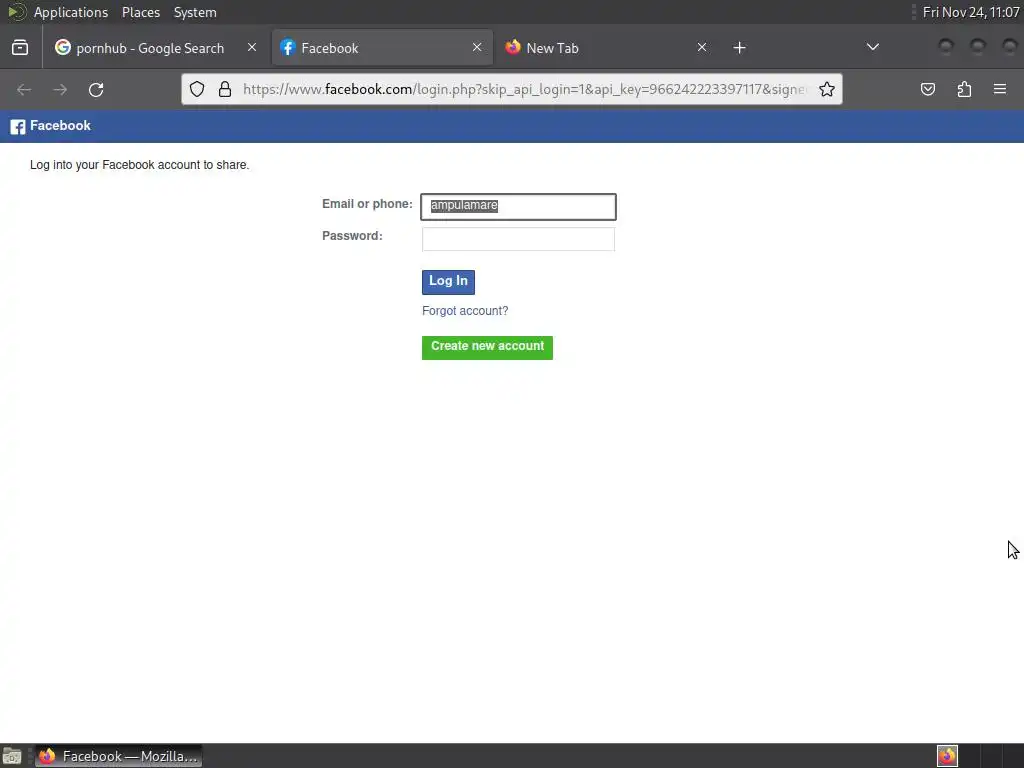Focus the Email or phone field
The width and height of the screenshot is (1024, 768).
click(x=519, y=206)
